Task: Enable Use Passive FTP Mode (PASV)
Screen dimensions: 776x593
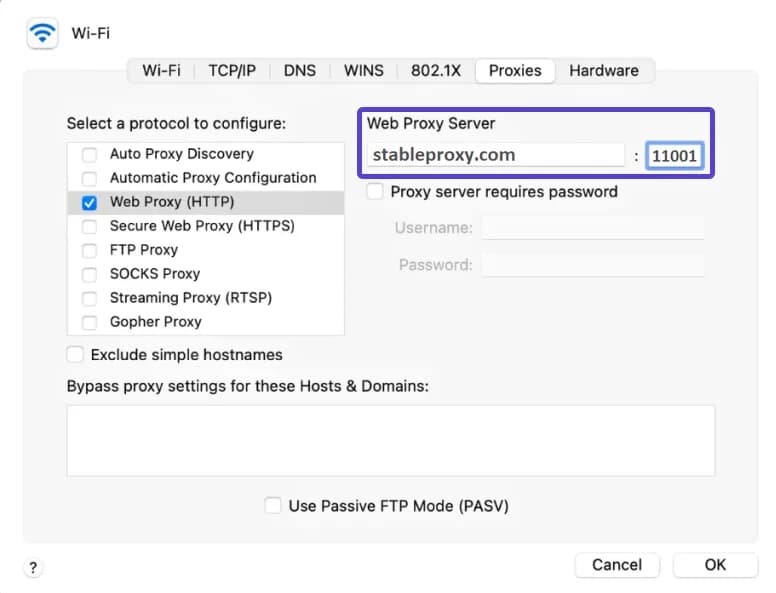Action: pyautogui.click(x=273, y=506)
